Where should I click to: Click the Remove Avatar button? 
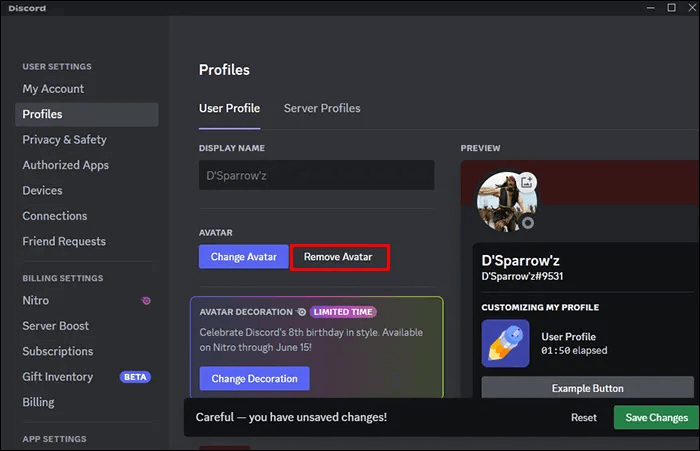pyautogui.click(x=338, y=257)
